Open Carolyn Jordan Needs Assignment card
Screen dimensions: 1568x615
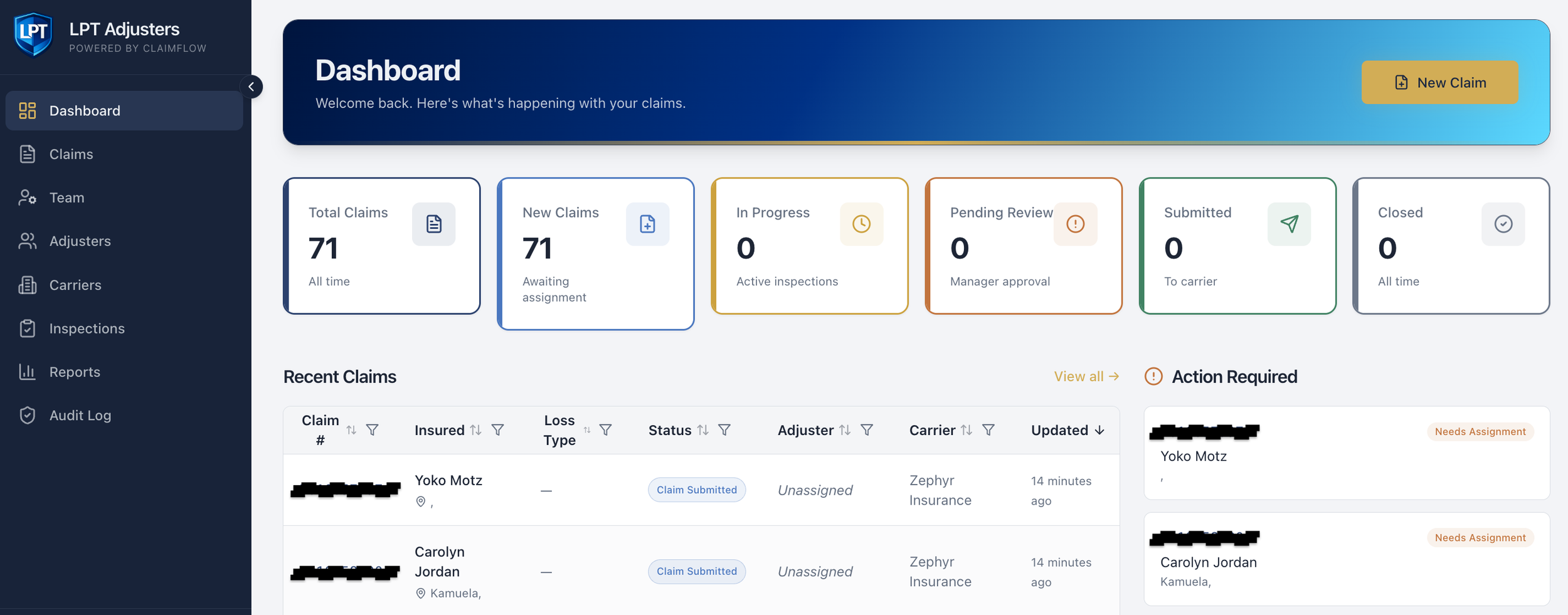[1347, 559]
